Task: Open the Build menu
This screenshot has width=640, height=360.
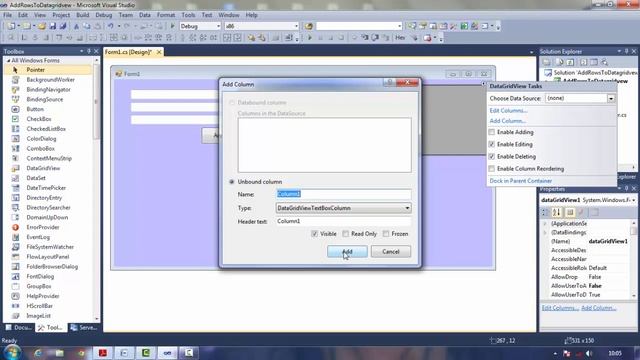Action: pyautogui.click(x=82, y=15)
